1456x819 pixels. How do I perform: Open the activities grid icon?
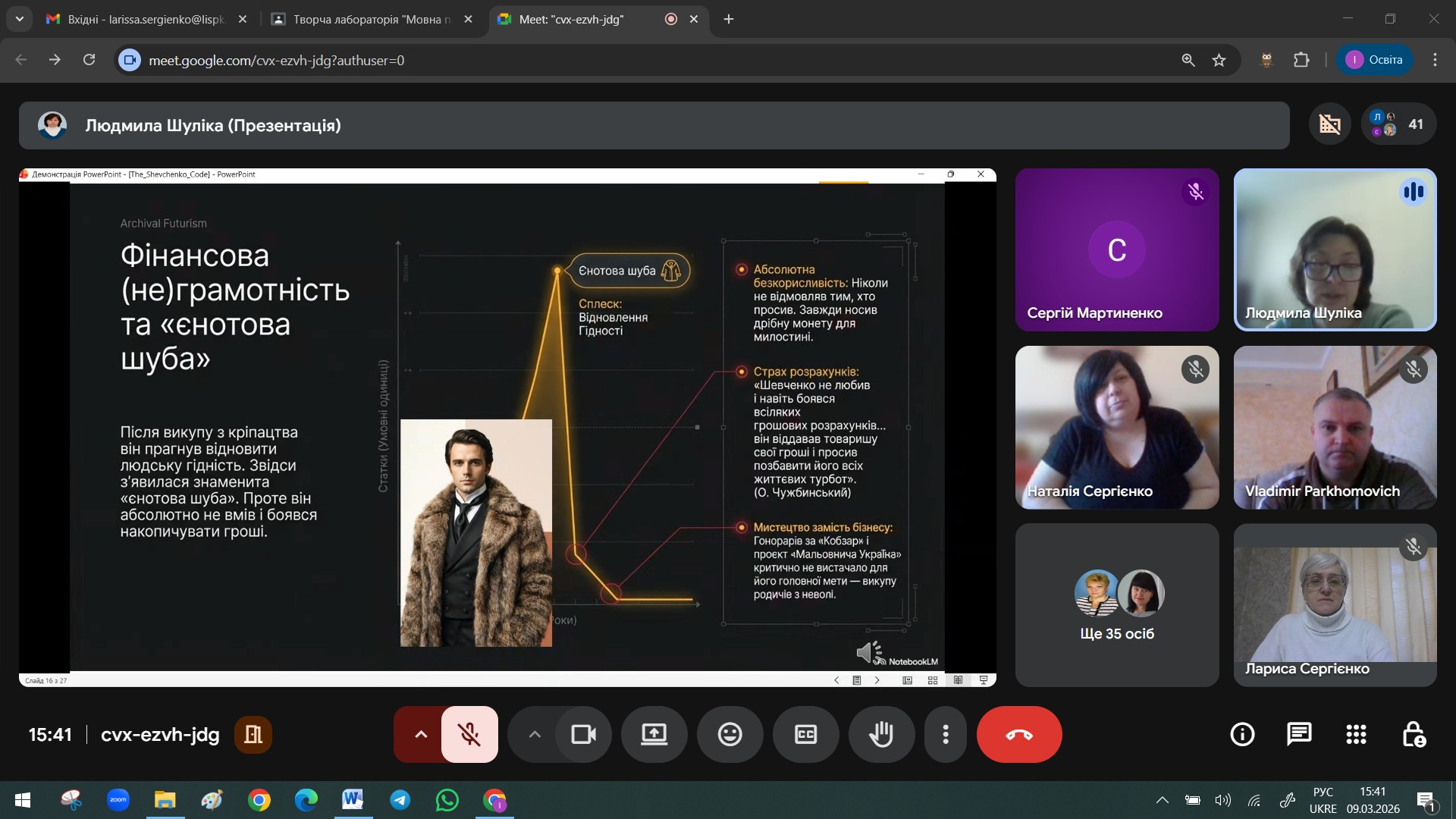[x=1356, y=734]
